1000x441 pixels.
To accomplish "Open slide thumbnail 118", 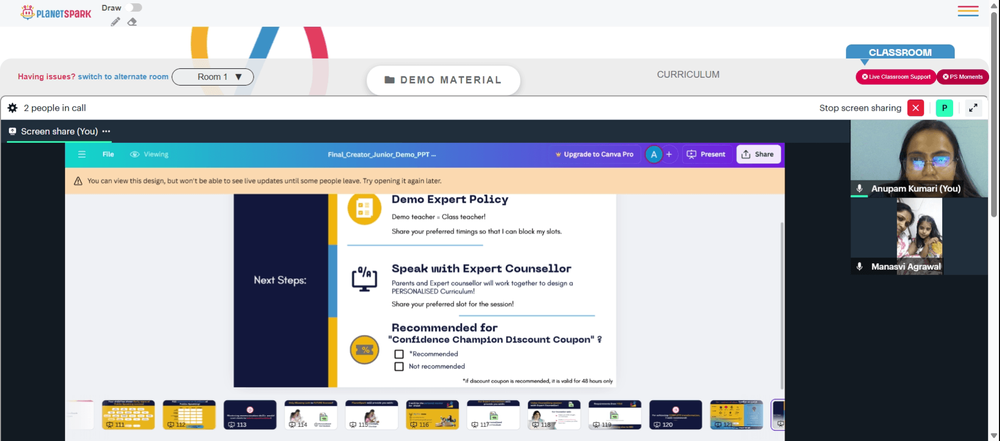I will tap(554, 415).
